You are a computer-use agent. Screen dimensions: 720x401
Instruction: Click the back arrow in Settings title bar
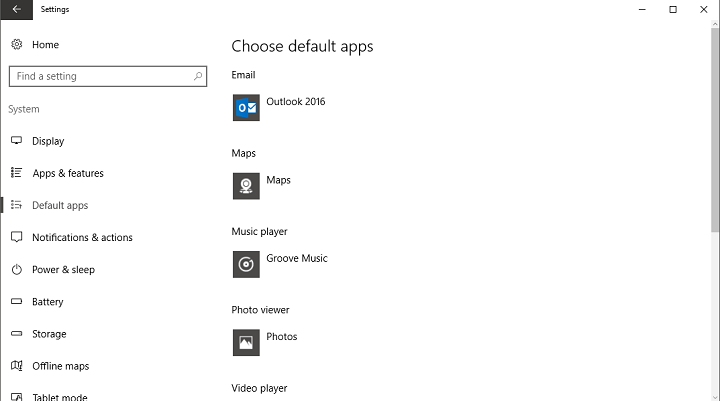(x=17, y=9)
